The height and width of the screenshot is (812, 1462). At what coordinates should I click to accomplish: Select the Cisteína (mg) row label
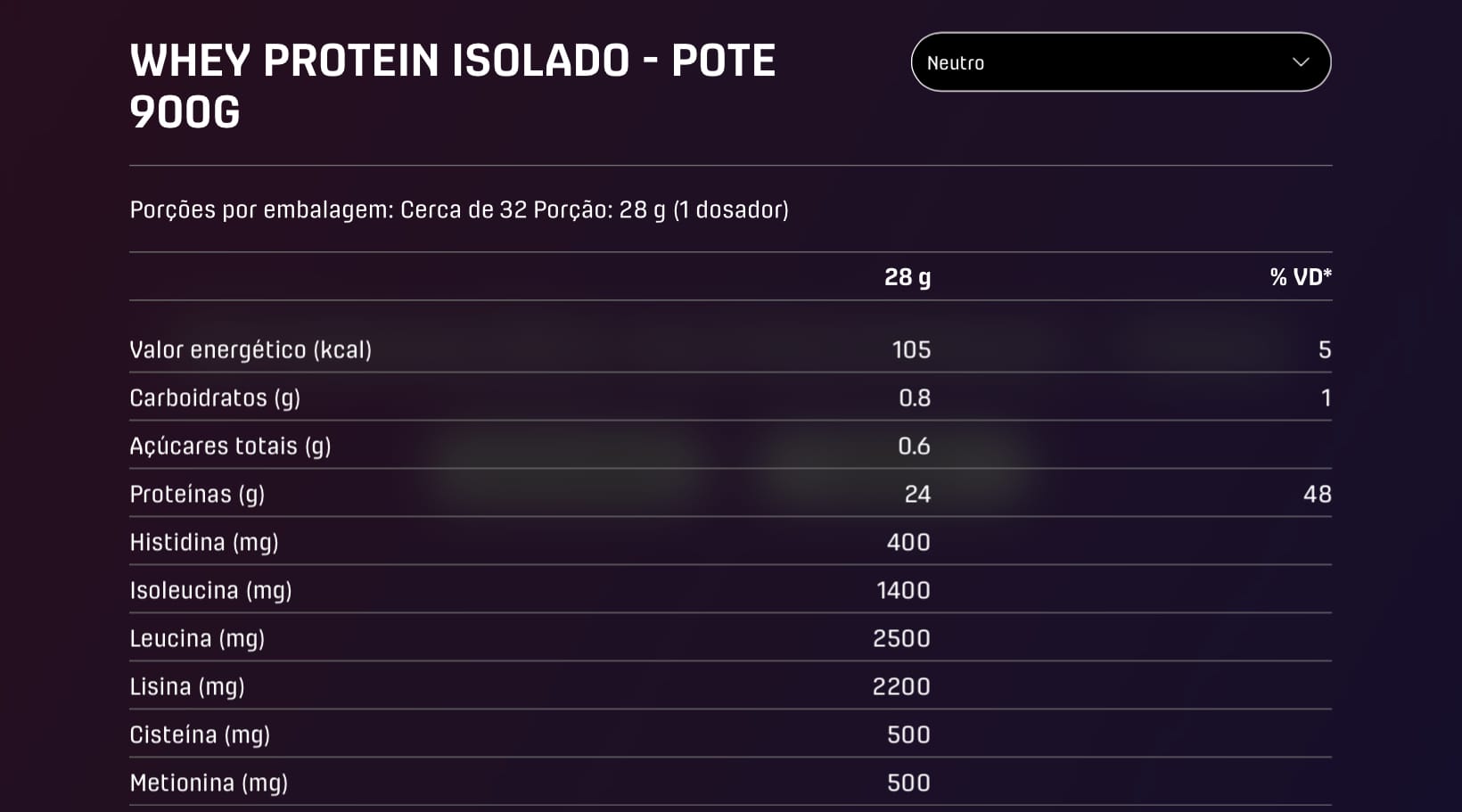(x=200, y=734)
